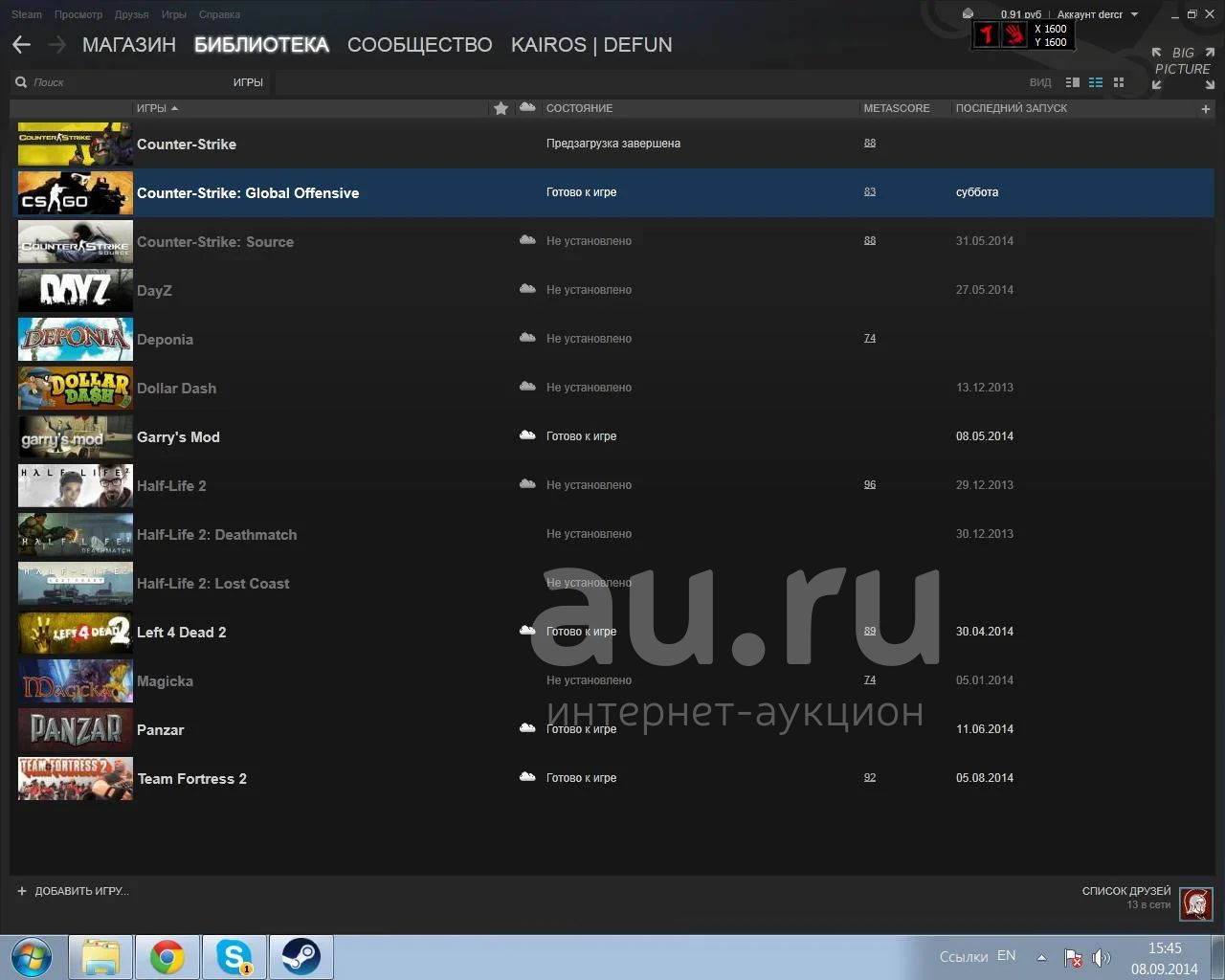Open the games filter dropdown in search
The image size is (1225, 980).
pyautogui.click(x=248, y=82)
